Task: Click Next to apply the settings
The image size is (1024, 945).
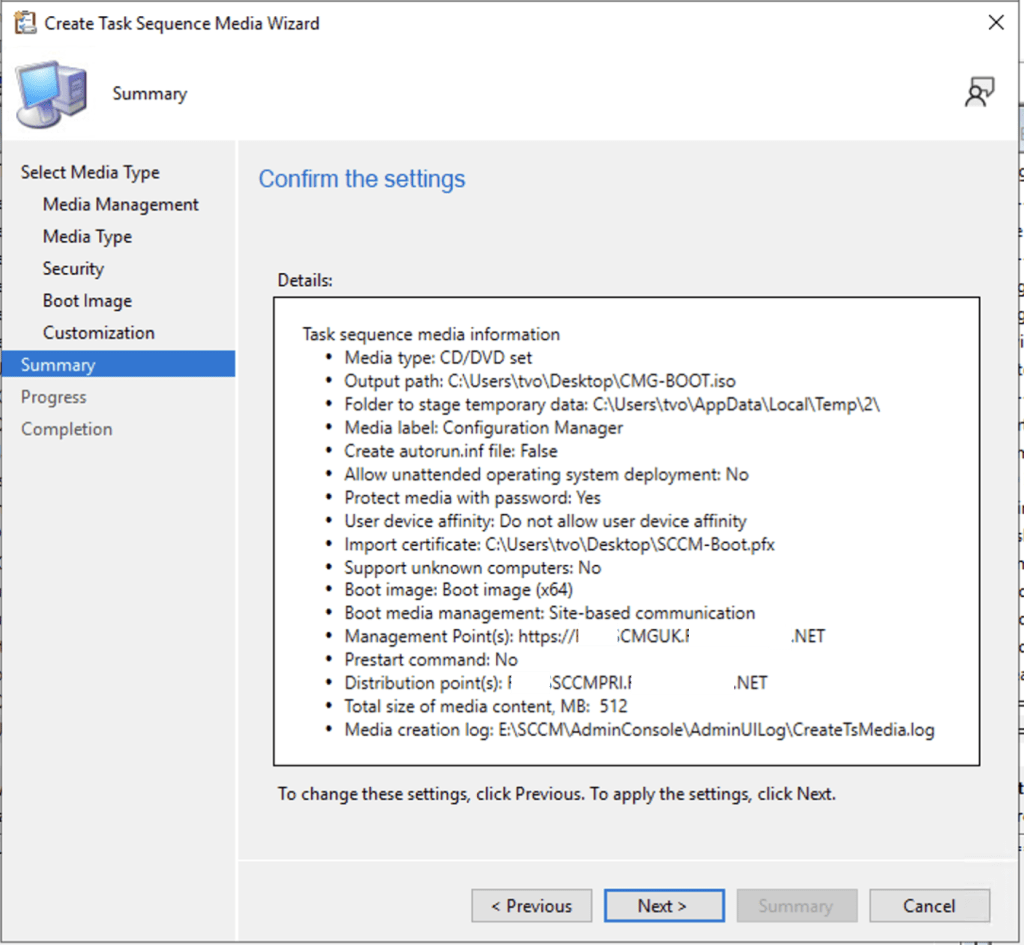Action: [x=663, y=906]
